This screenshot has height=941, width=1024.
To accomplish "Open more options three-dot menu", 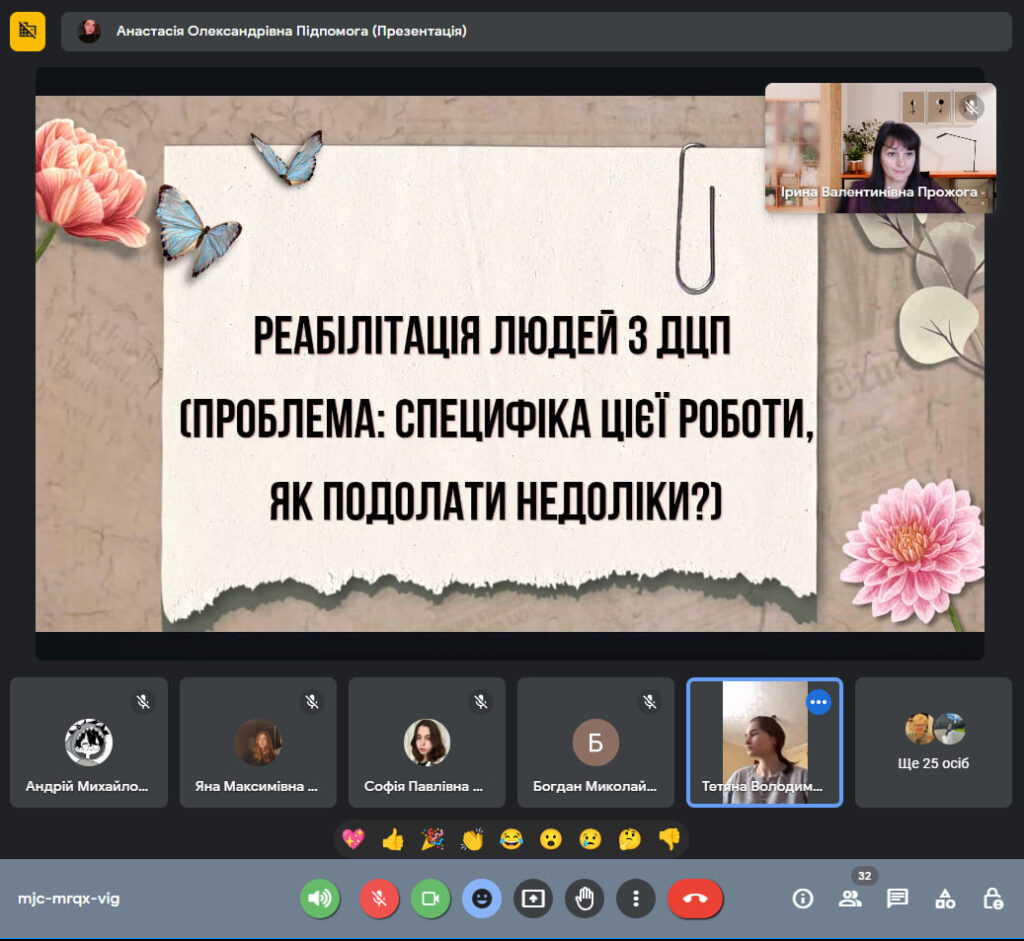I will (x=635, y=899).
